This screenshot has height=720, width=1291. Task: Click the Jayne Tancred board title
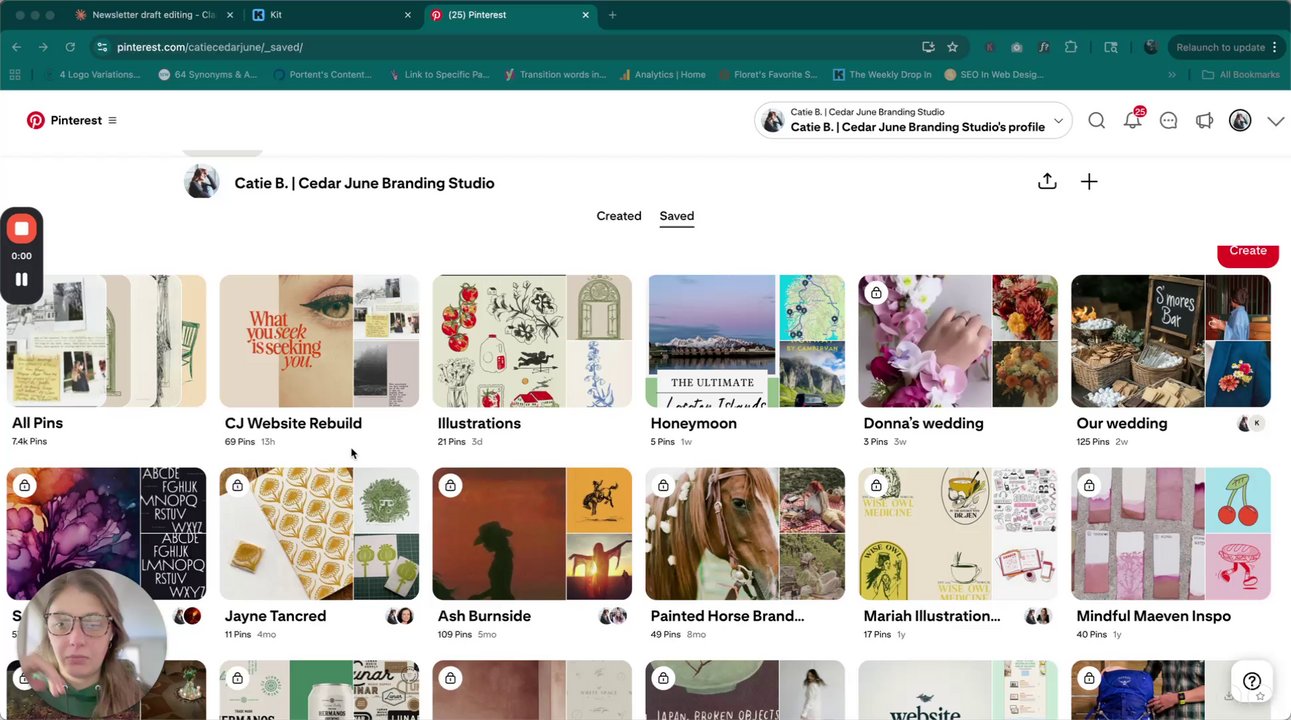coord(275,616)
